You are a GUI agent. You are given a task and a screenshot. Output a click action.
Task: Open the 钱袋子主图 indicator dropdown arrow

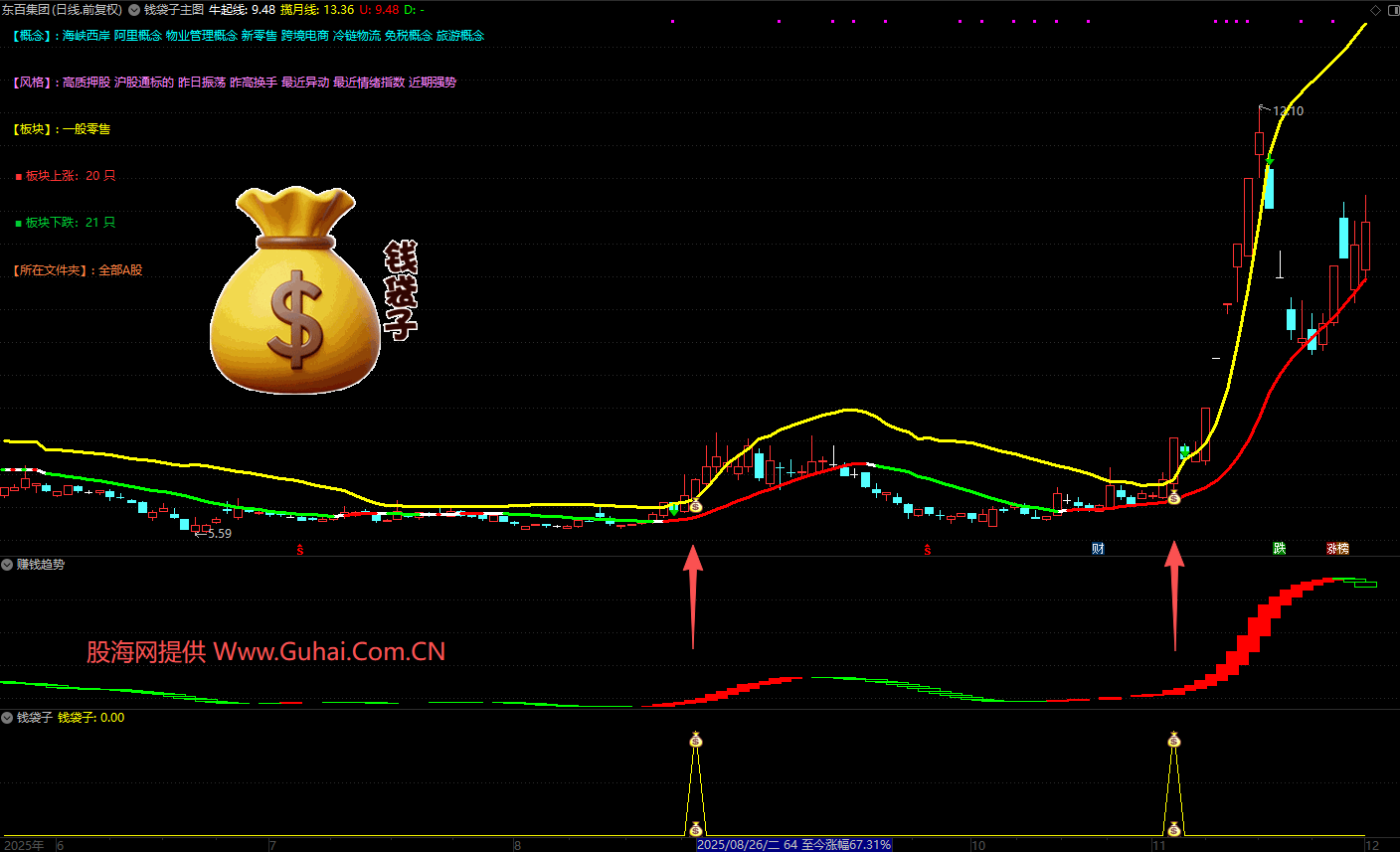134,10
